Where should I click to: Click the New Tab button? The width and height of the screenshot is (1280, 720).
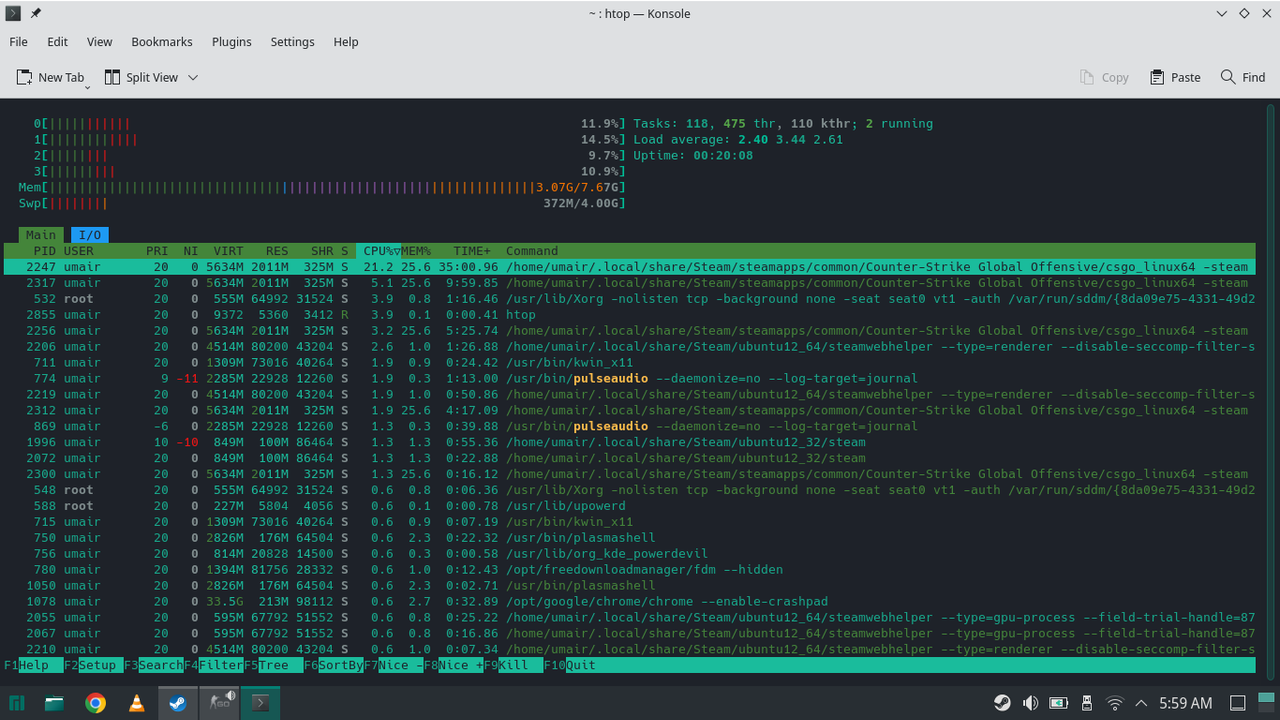(50, 77)
